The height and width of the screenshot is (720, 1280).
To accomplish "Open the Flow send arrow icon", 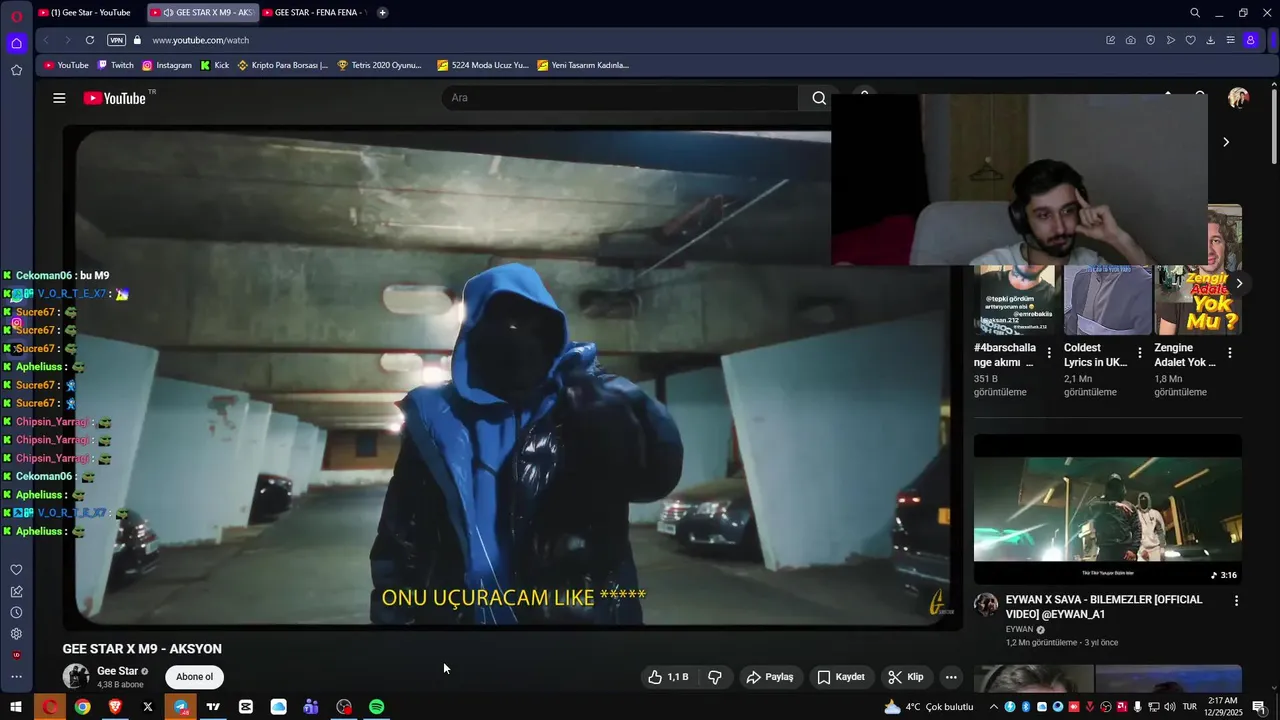I will click(x=1170, y=40).
